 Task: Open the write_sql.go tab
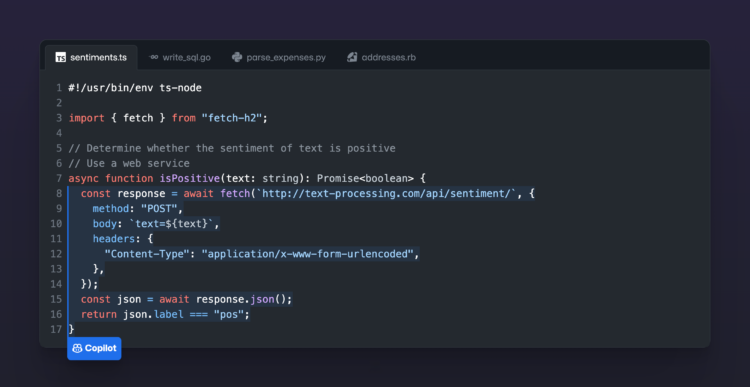click(x=180, y=57)
